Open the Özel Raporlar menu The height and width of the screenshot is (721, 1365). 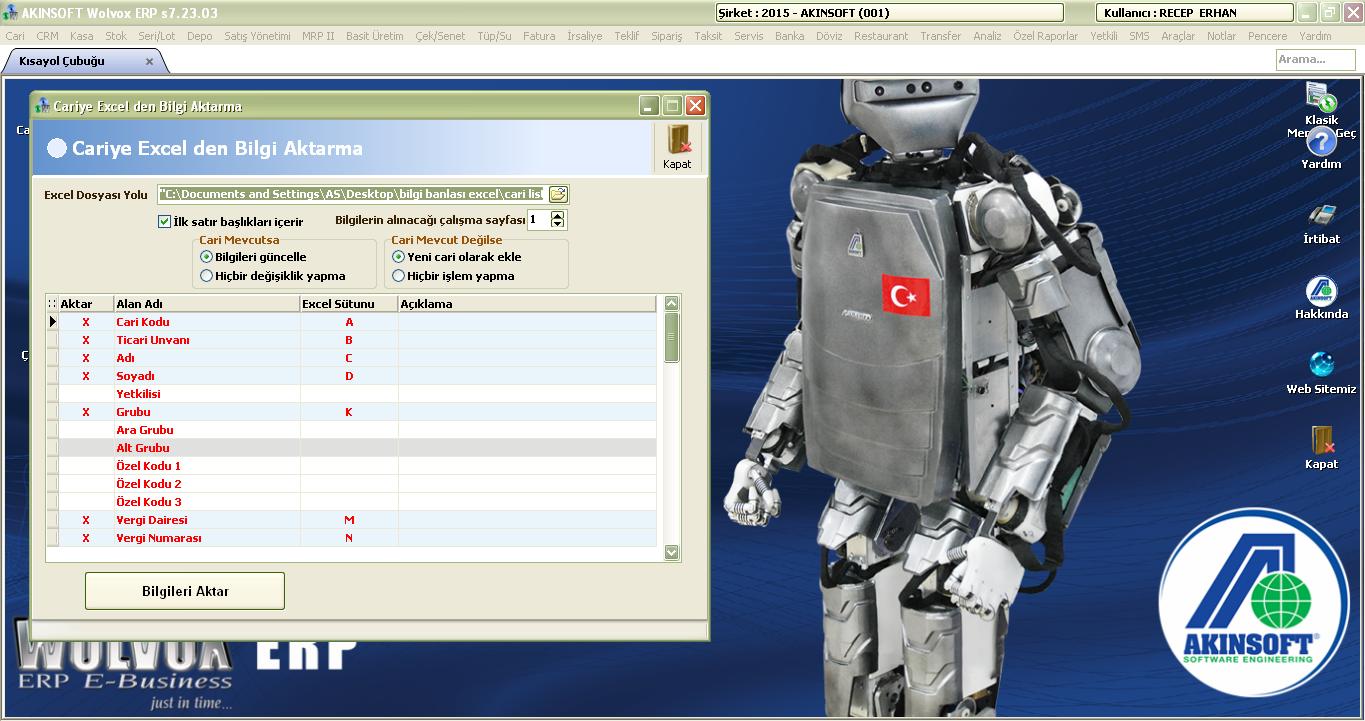point(1046,36)
